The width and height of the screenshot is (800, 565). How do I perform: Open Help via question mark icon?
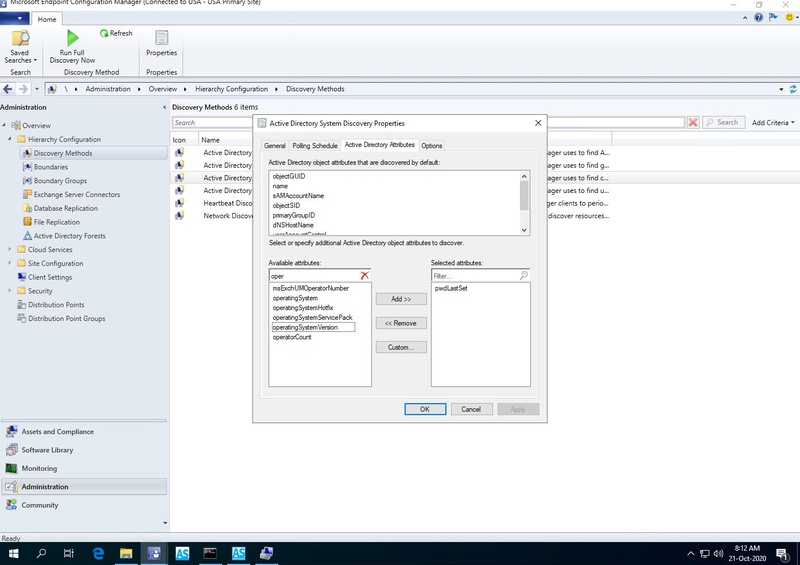pyautogui.click(x=759, y=17)
